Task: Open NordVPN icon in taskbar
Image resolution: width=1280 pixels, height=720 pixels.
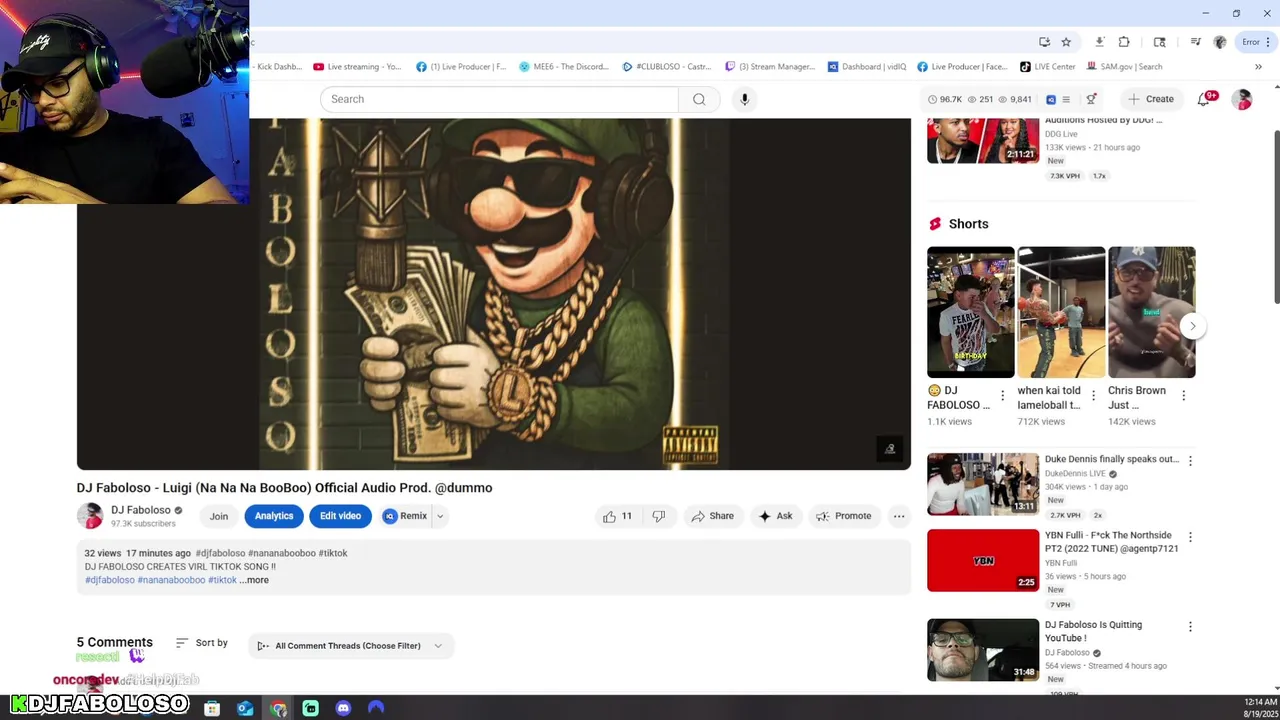Action: (x=376, y=708)
